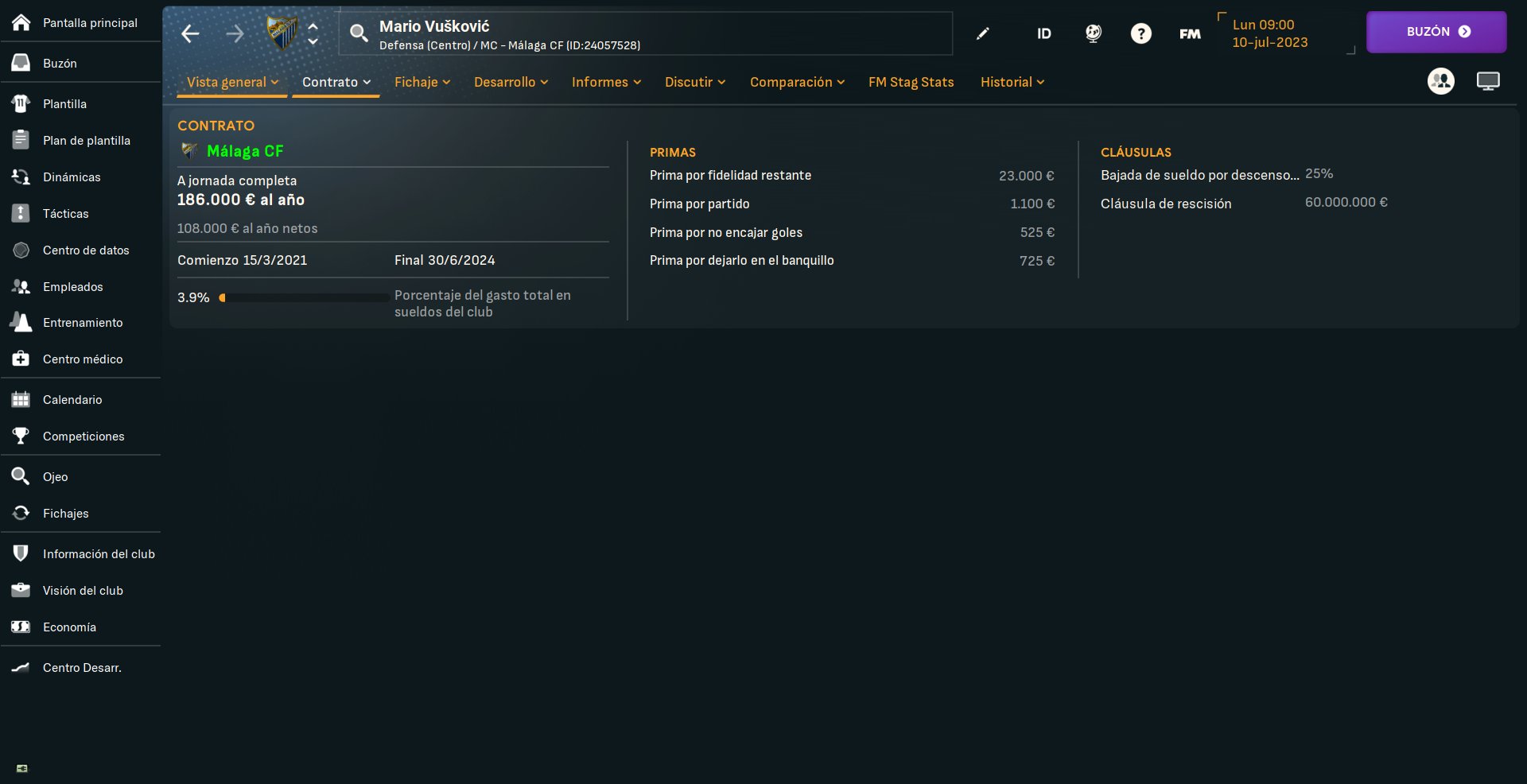Click the Final 30/6/2024 contract date
Image resolution: width=1527 pixels, height=784 pixels.
pyautogui.click(x=445, y=260)
